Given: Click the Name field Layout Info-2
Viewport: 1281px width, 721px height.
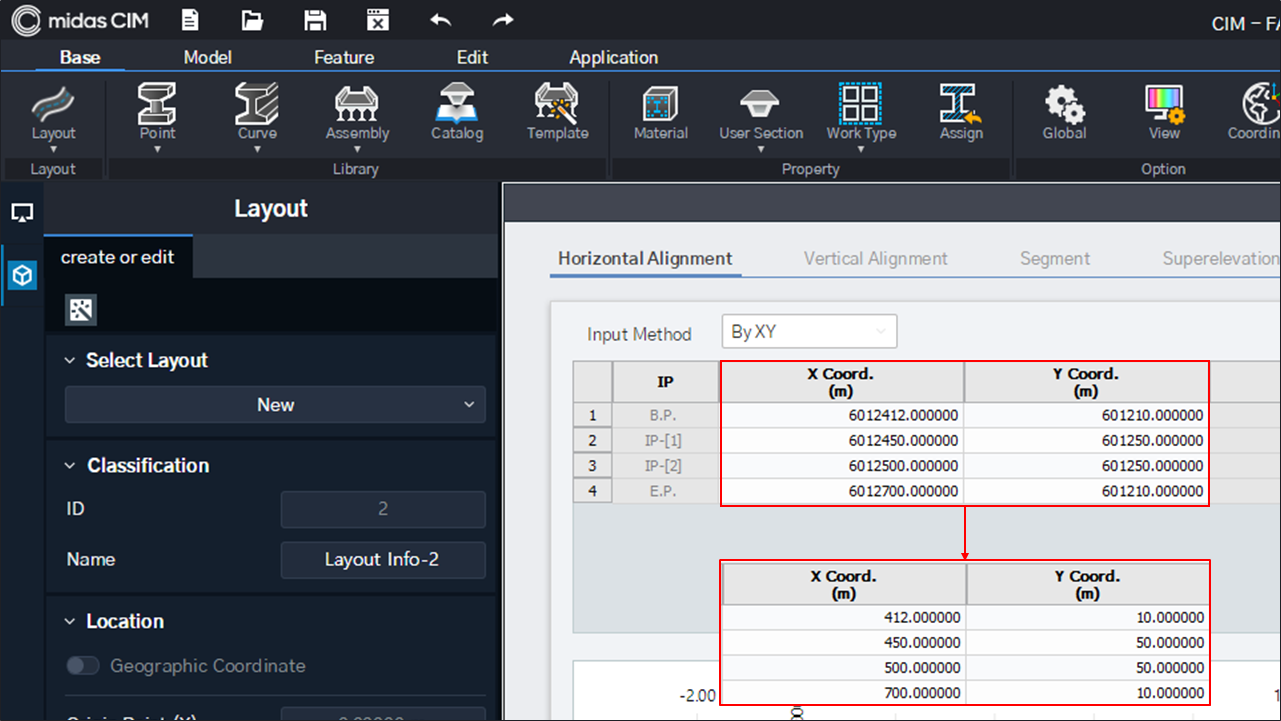Looking at the screenshot, I should pos(383,560).
